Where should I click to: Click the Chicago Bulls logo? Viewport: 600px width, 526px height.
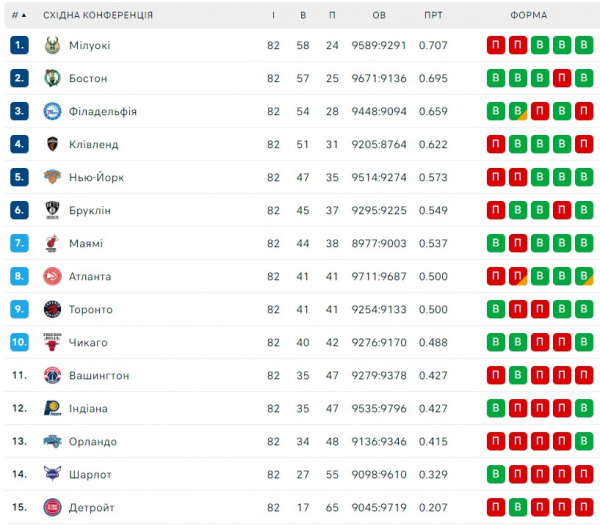coord(52,342)
